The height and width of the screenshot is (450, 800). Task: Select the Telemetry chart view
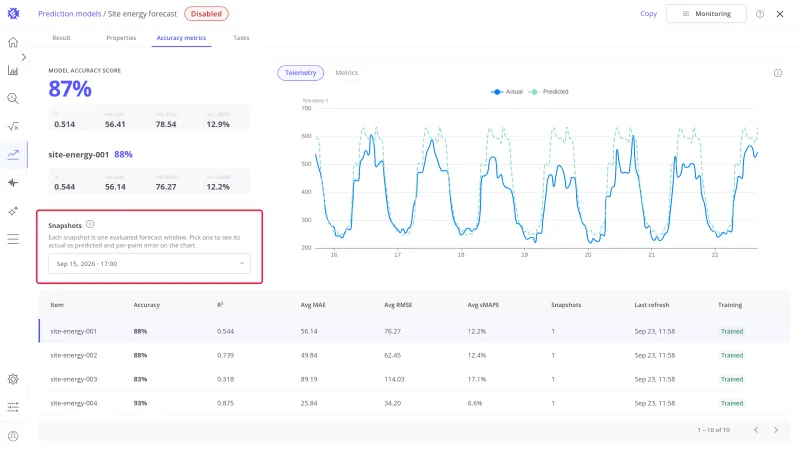click(x=301, y=73)
